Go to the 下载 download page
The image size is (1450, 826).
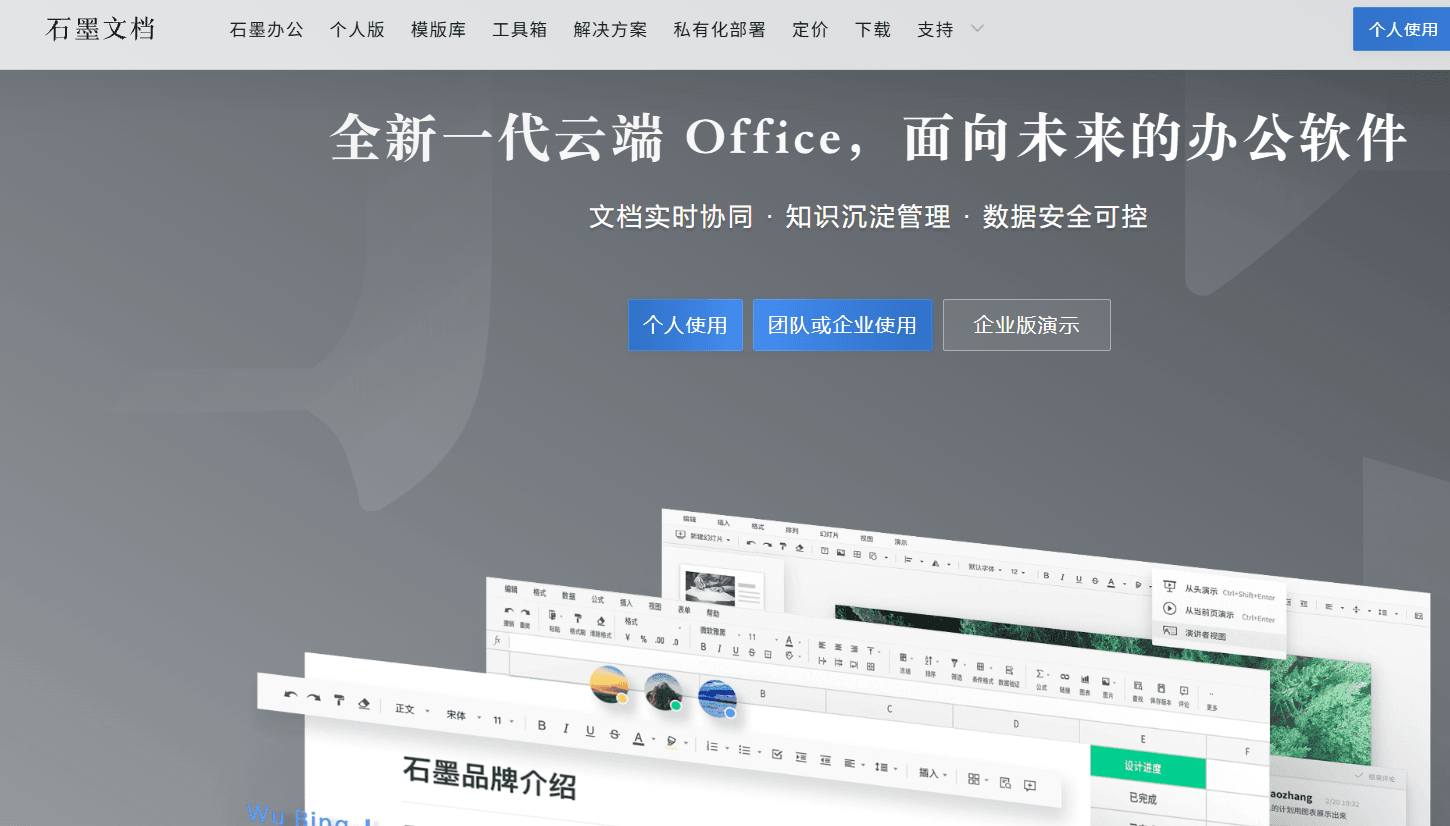pos(874,30)
